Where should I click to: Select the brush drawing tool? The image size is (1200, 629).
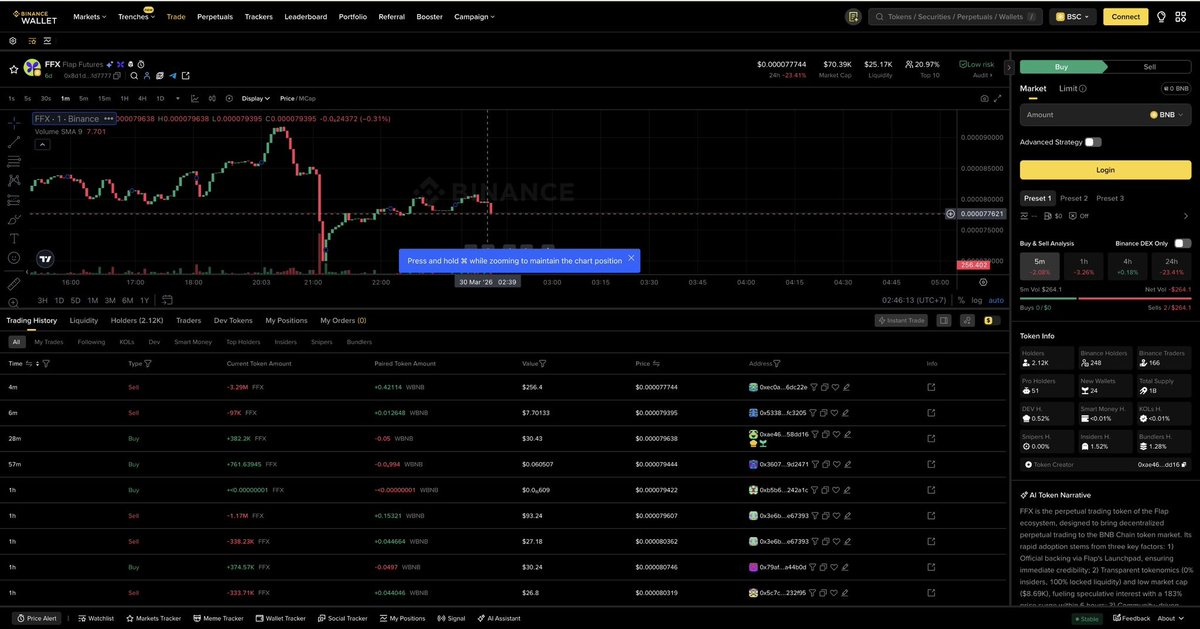pos(14,219)
